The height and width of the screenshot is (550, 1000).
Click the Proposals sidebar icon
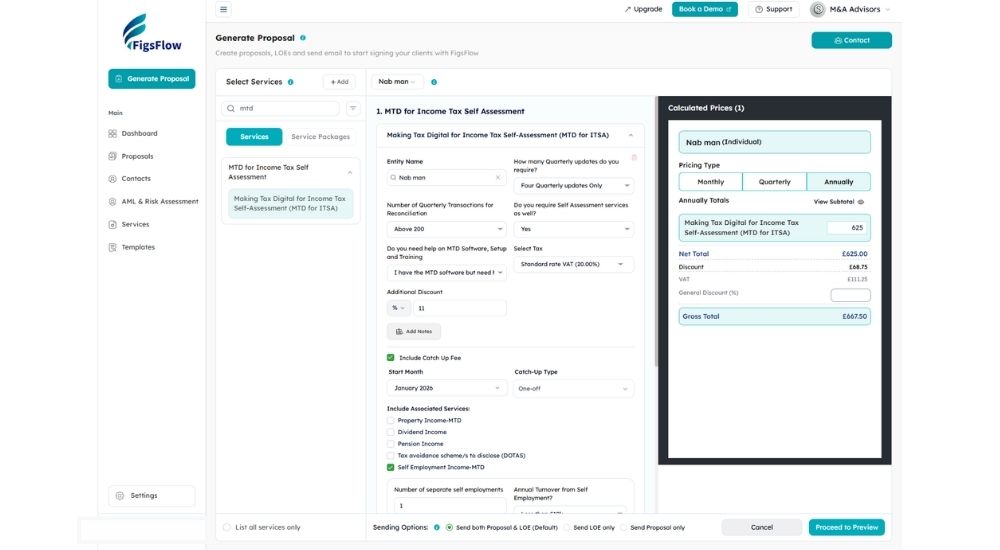click(x=112, y=156)
